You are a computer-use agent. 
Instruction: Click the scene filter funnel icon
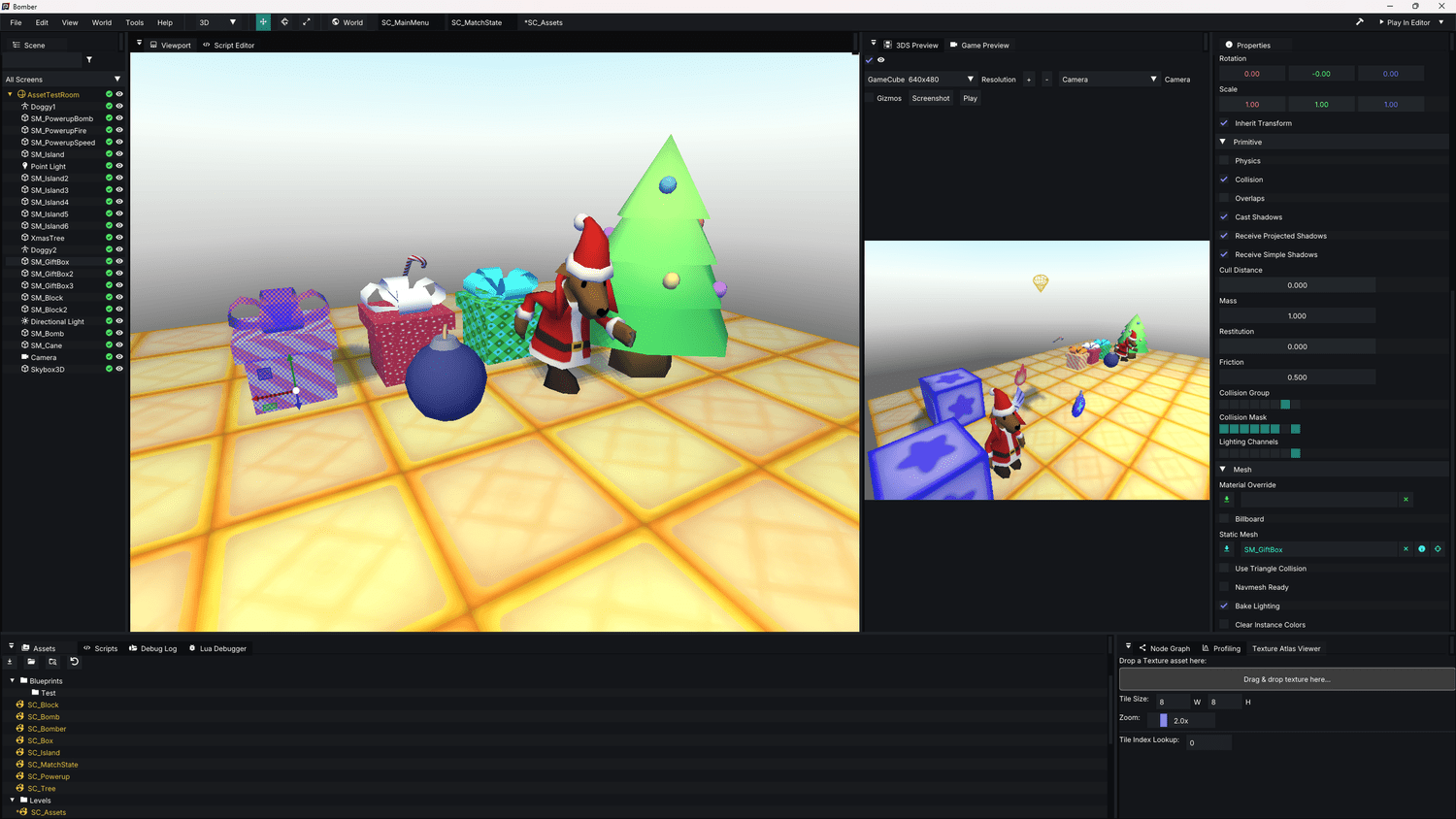(89, 60)
